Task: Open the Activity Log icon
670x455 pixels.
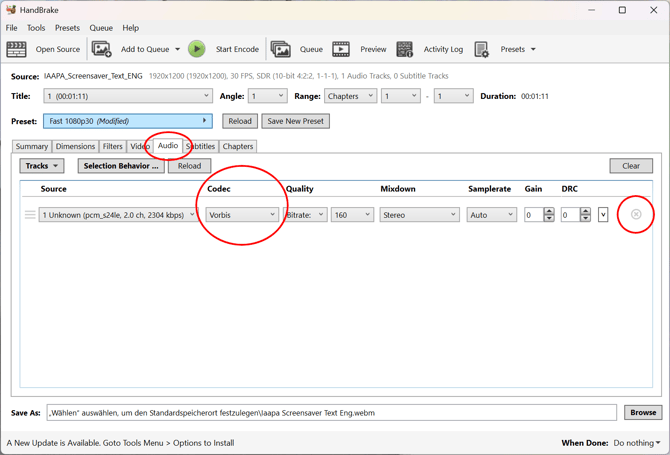Action: (404, 49)
